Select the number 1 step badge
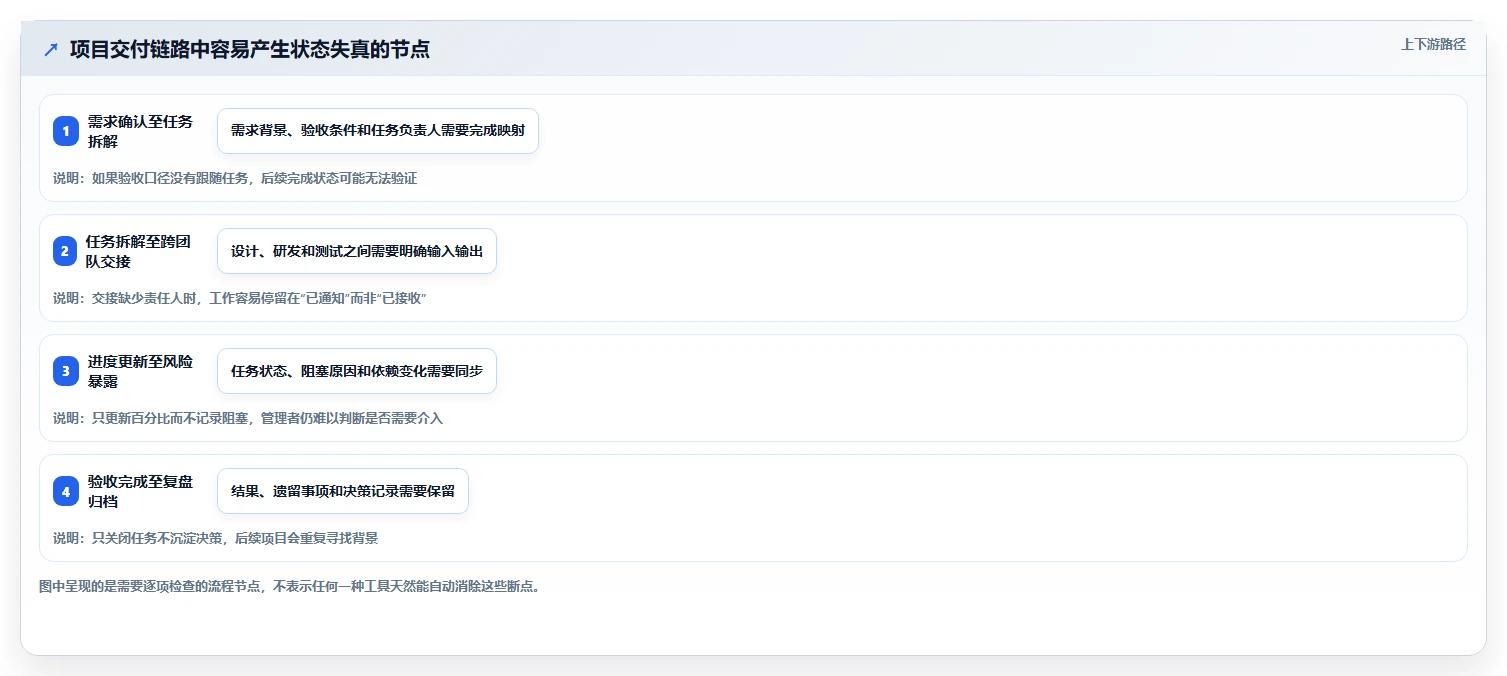 [66, 131]
